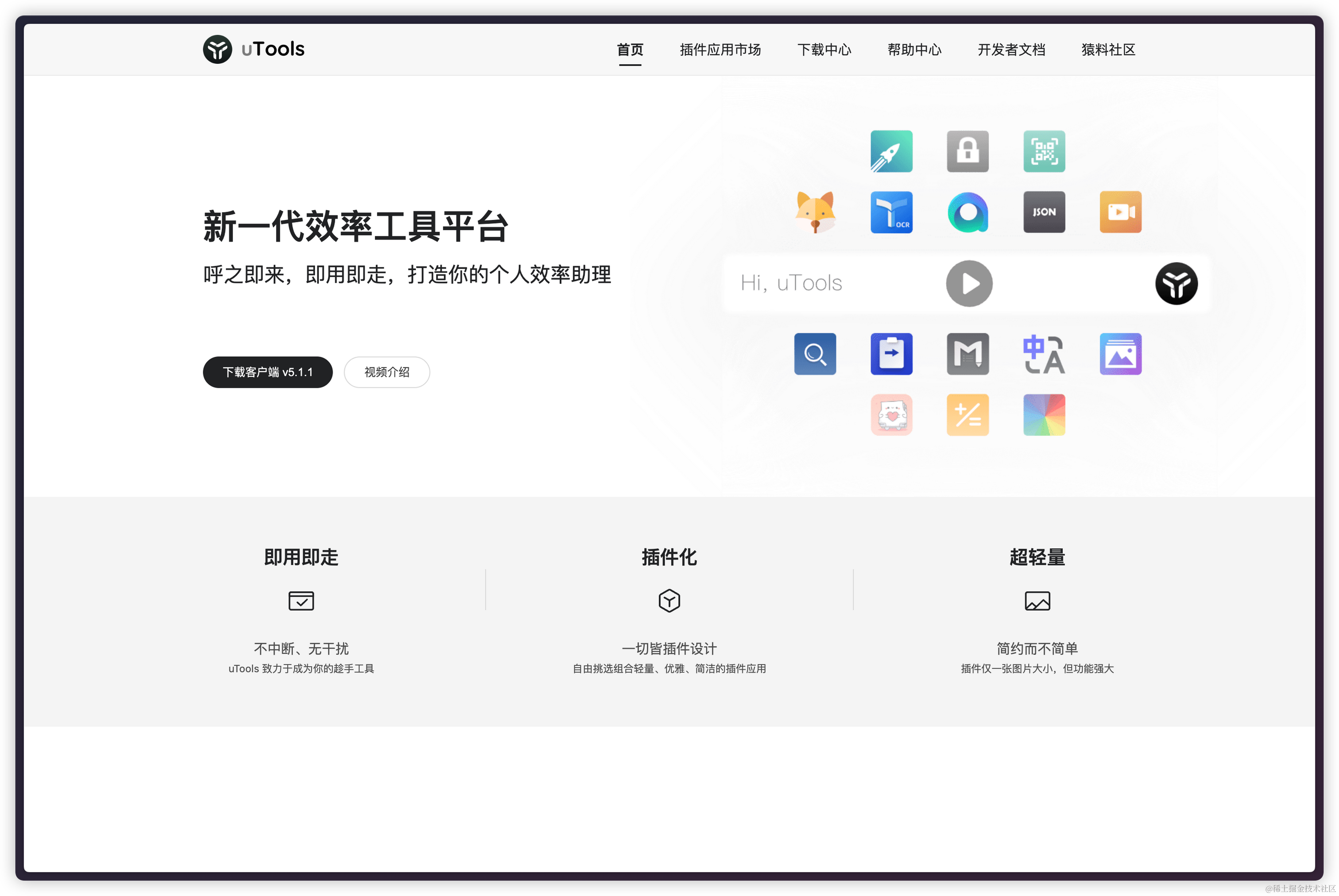
Task: Click the 视频介绍 button
Action: tap(386, 372)
